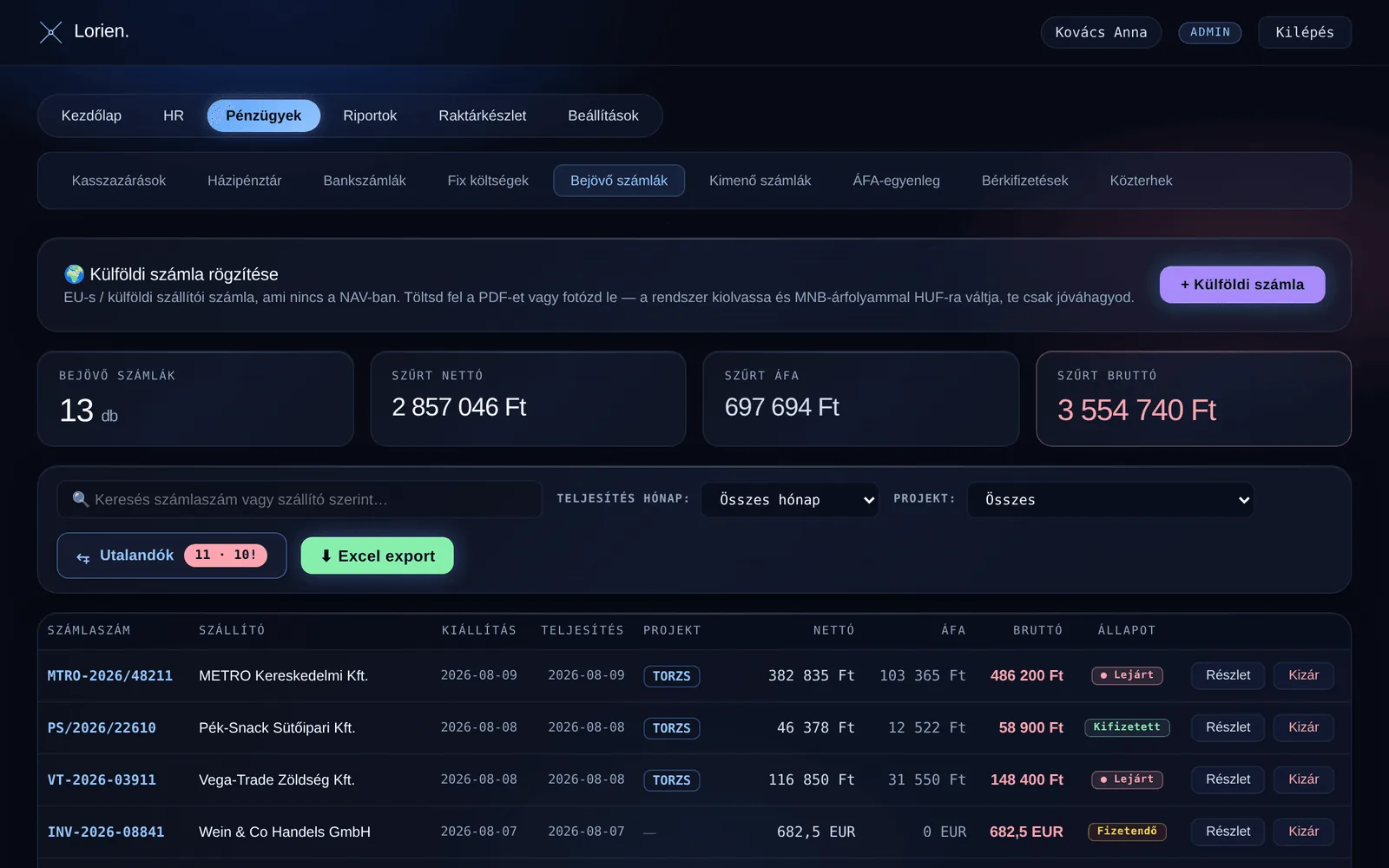This screenshot has width=1389, height=868.
Task: Open invoice PS/2026/22610
Action: (102, 727)
